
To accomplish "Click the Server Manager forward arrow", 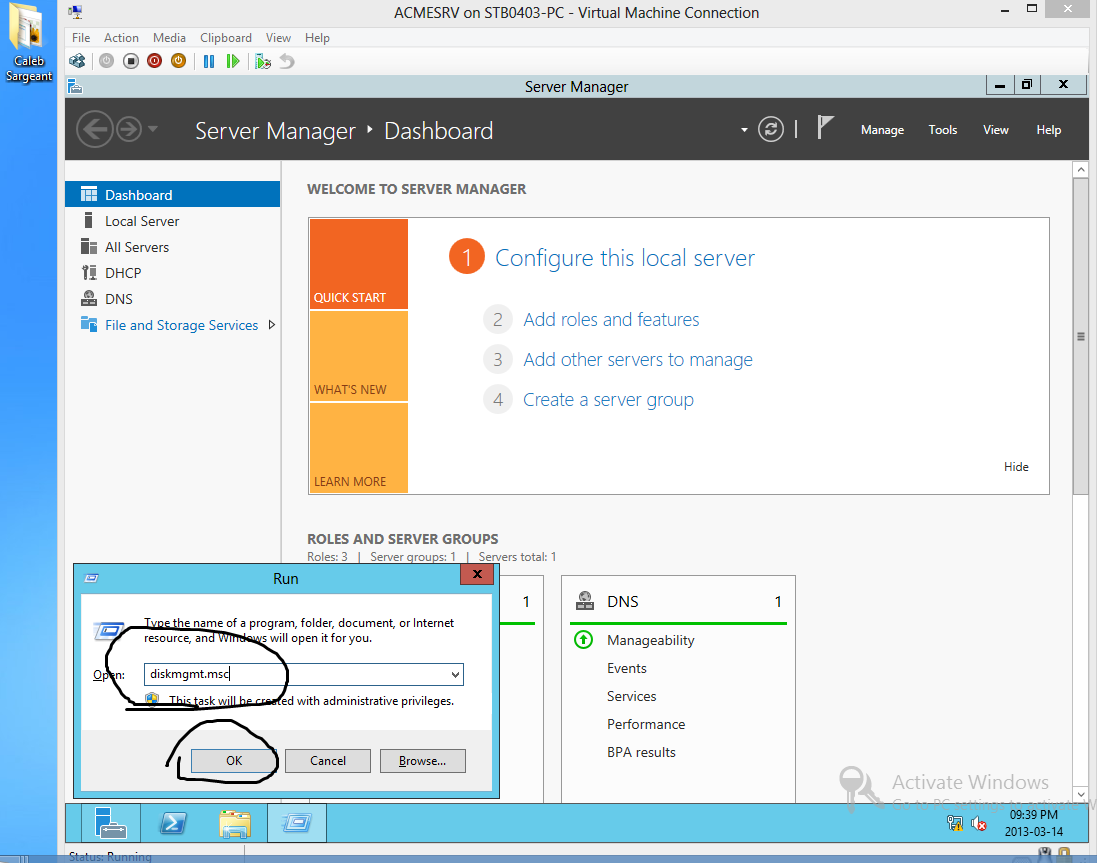I will (129, 129).
